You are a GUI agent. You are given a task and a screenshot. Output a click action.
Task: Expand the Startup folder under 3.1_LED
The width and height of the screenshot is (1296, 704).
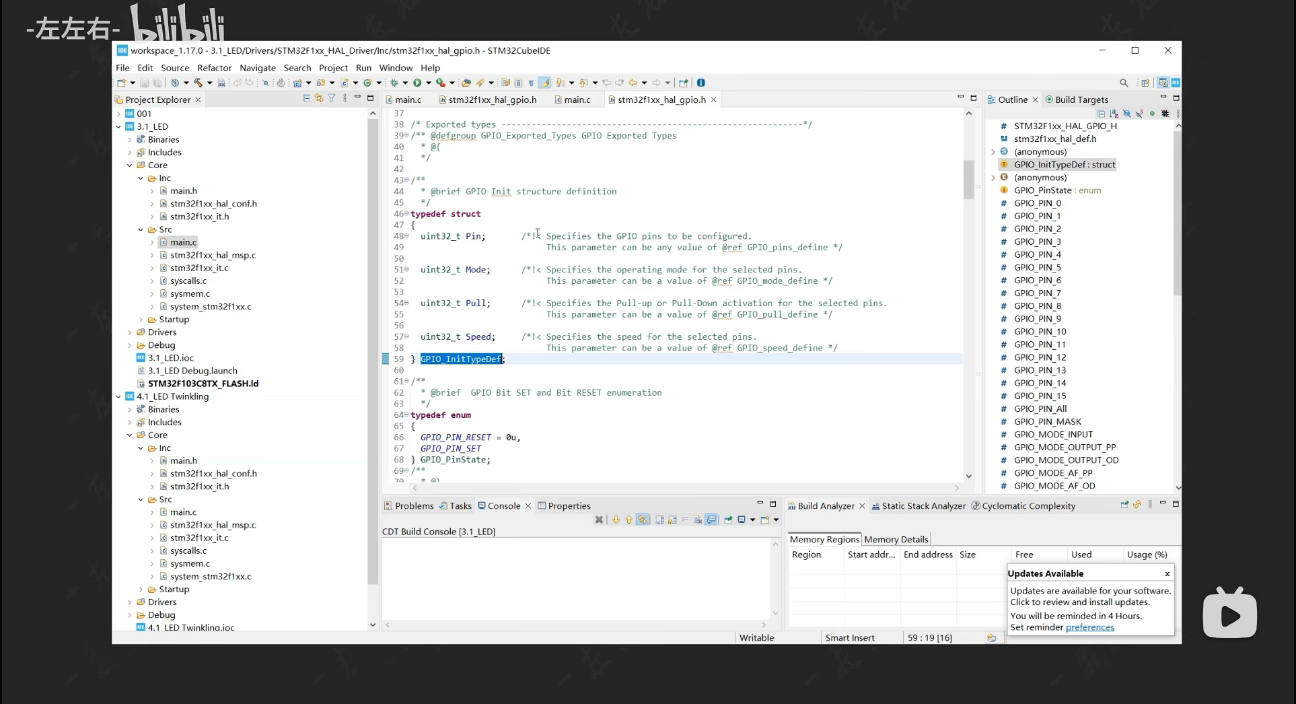[x=141, y=320]
